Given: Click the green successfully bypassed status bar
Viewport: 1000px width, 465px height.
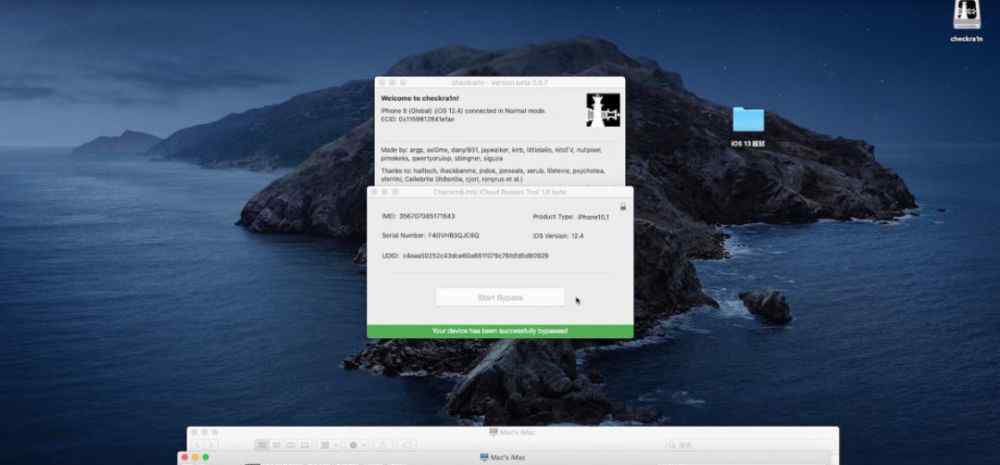Looking at the screenshot, I should click(x=500, y=331).
